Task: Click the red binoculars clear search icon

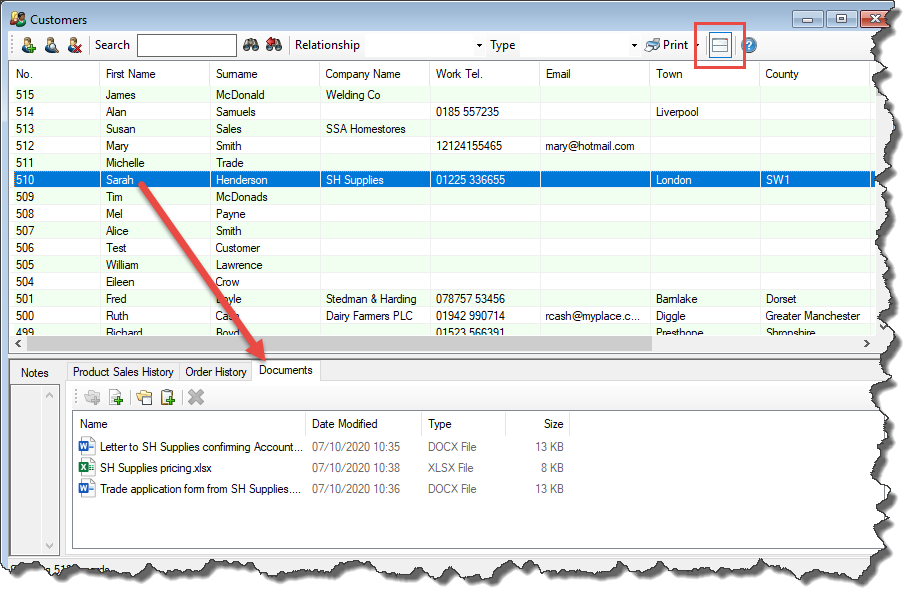Action: coord(274,45)
